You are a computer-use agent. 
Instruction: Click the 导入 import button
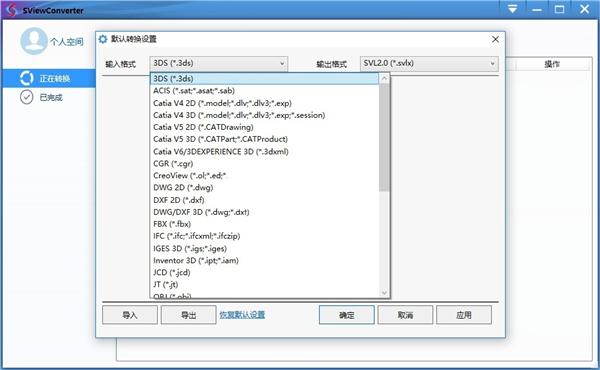click(130, 315)
